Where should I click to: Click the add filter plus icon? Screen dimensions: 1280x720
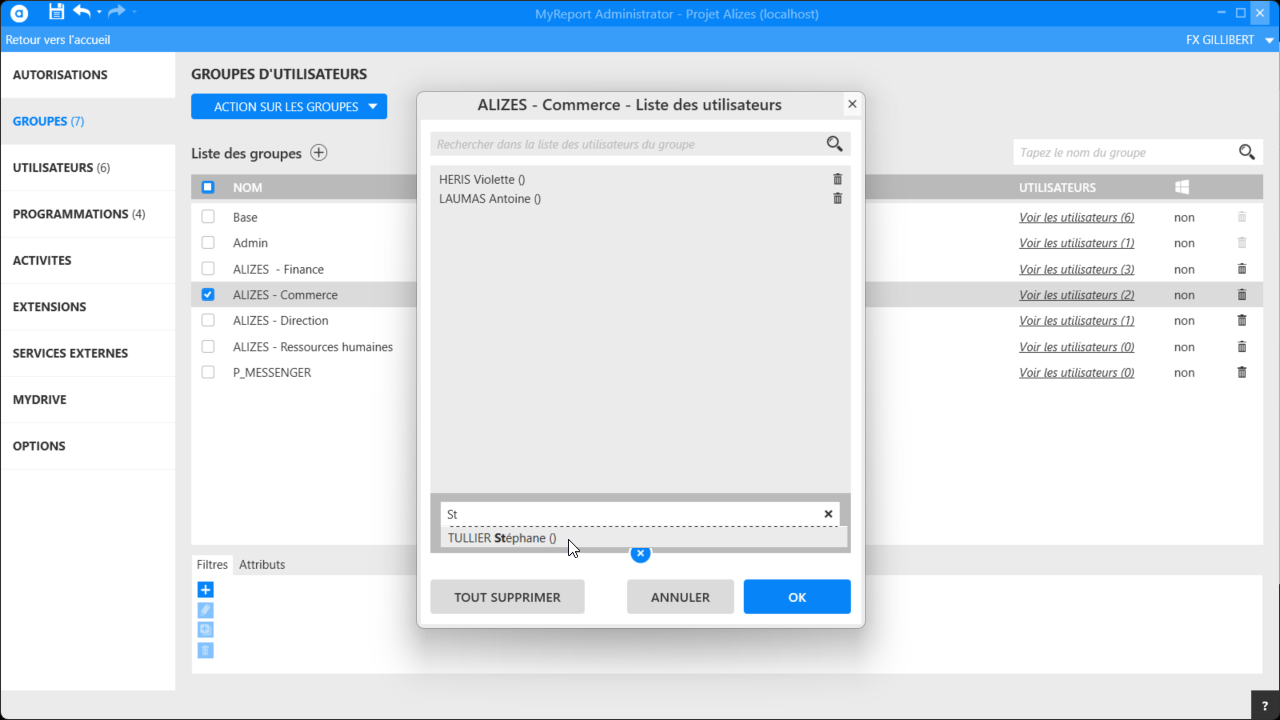(x=206, y=590)
